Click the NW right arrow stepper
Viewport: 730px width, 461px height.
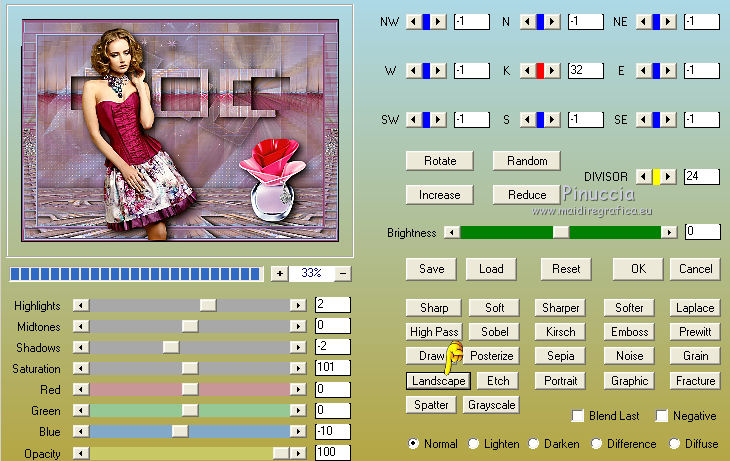pyautogui.click(x=438, y=21)
